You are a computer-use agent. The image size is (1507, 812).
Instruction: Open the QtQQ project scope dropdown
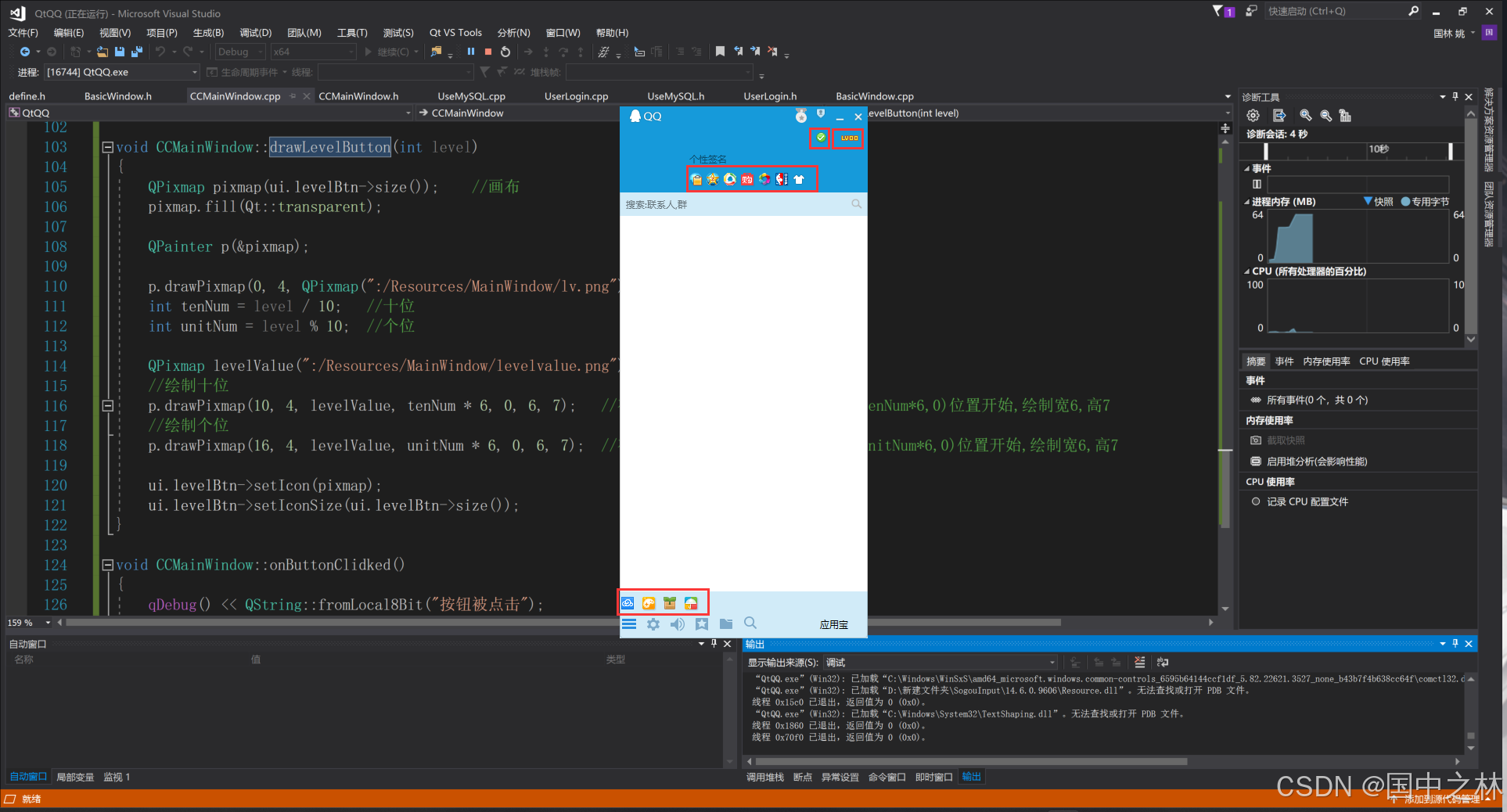tap(210, 113)
